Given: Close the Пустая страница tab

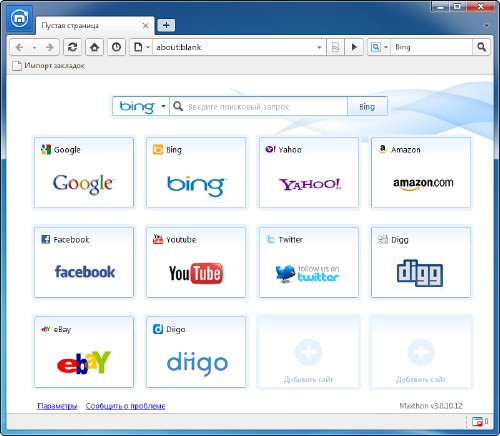Looking at the screenshot, I should coord(146,25).
